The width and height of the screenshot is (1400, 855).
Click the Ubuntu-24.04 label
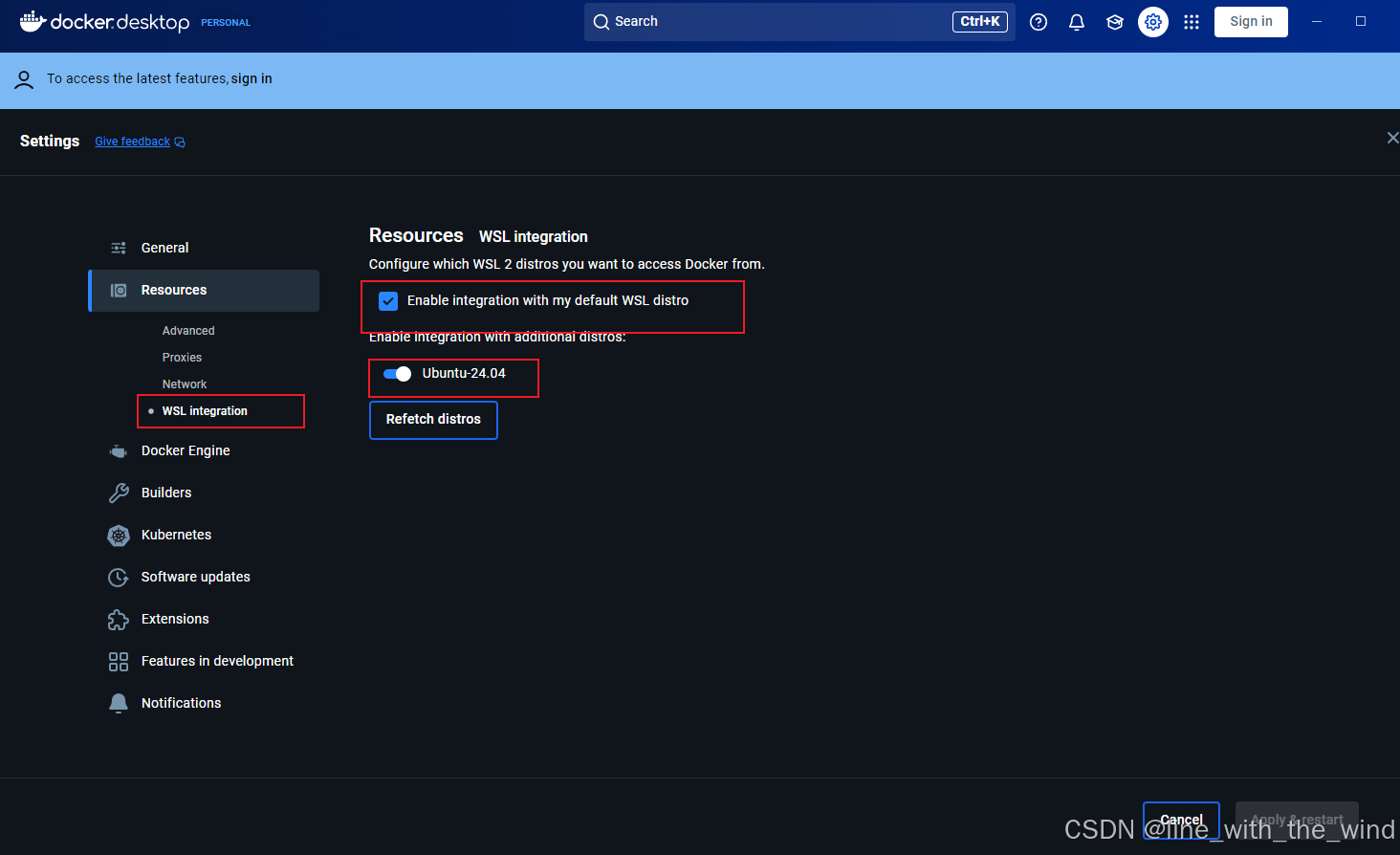pyautogui.click(x=464, y=374)
